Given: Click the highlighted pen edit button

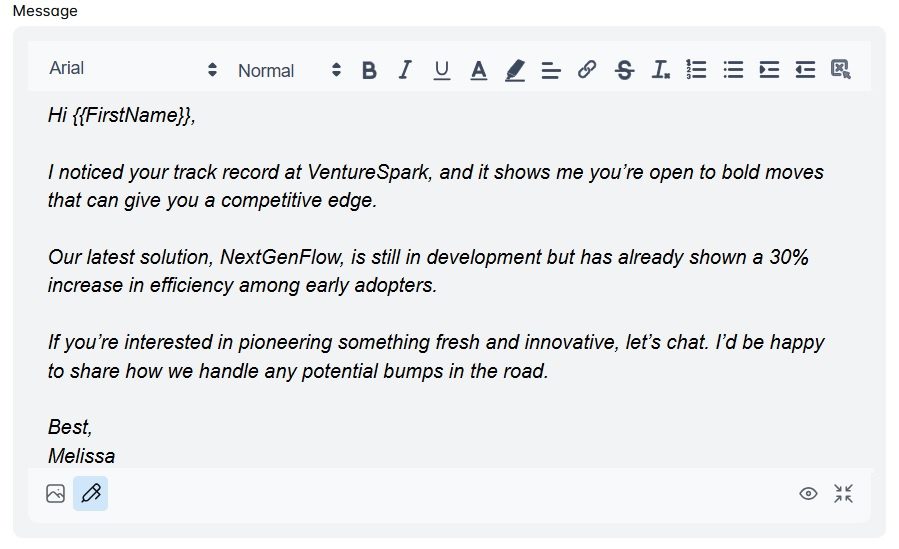Looking at the screenshot, I should [x=91, y=493].
